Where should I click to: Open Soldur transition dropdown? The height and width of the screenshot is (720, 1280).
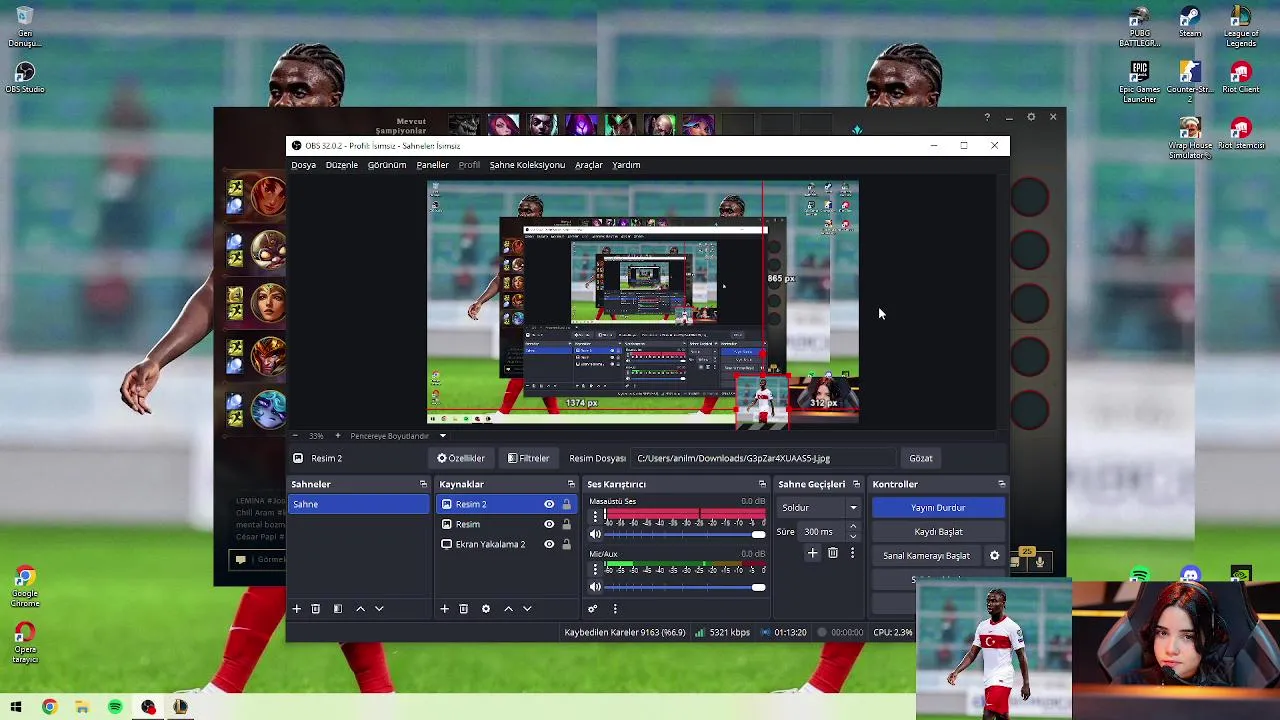click(819, 508)
